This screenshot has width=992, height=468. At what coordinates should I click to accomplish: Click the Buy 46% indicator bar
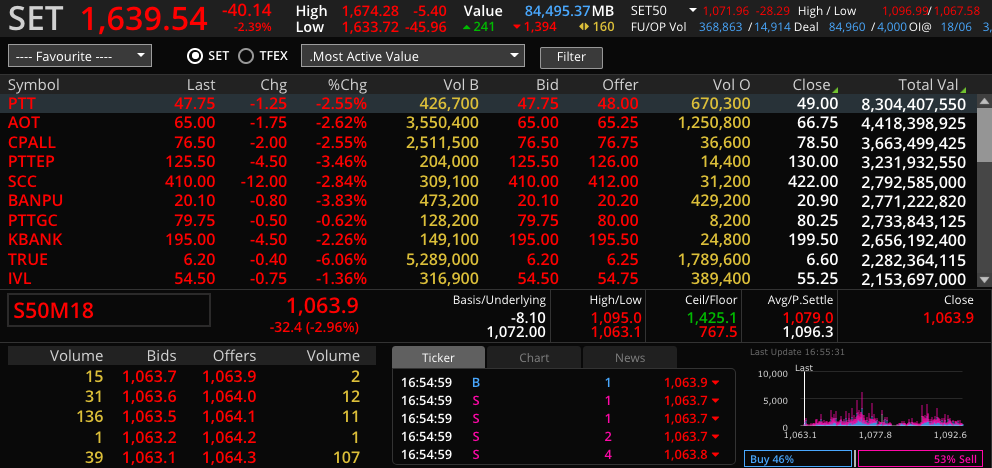[x=798, y=459]
